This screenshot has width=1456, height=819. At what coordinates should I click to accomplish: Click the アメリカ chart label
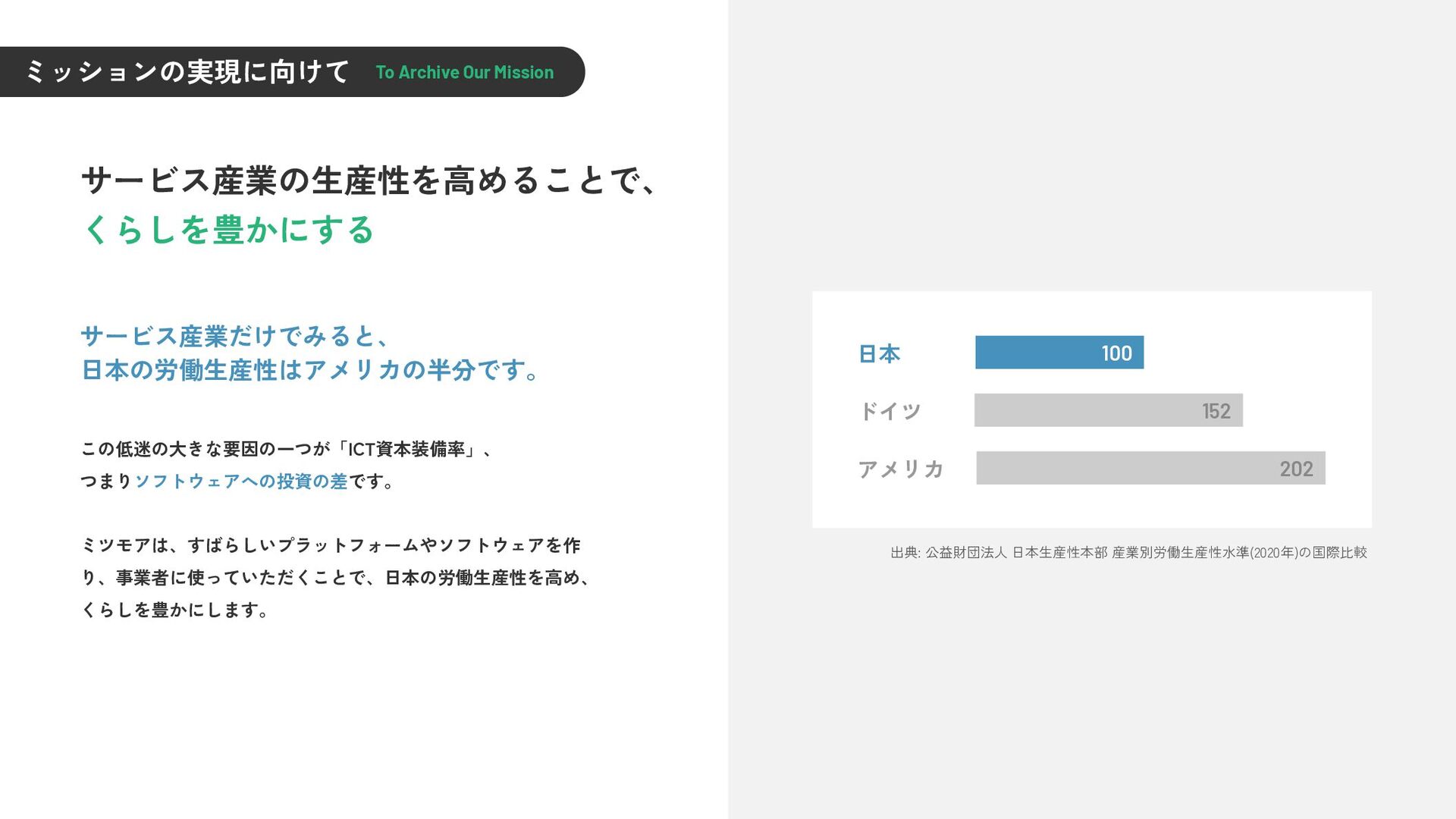click(901, 469)
